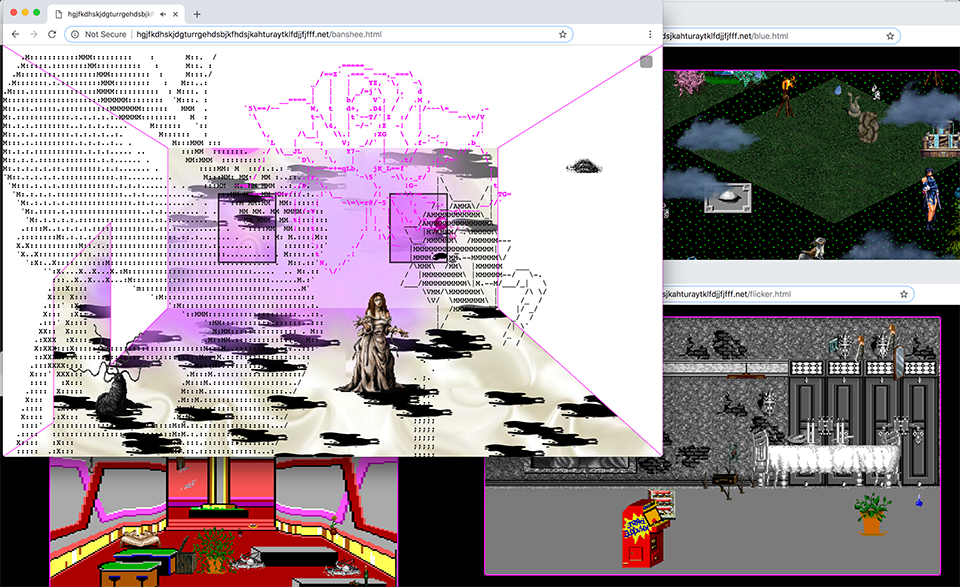Click the UFO picture frame on grass

pyautogui.click(x=727, y=198)
